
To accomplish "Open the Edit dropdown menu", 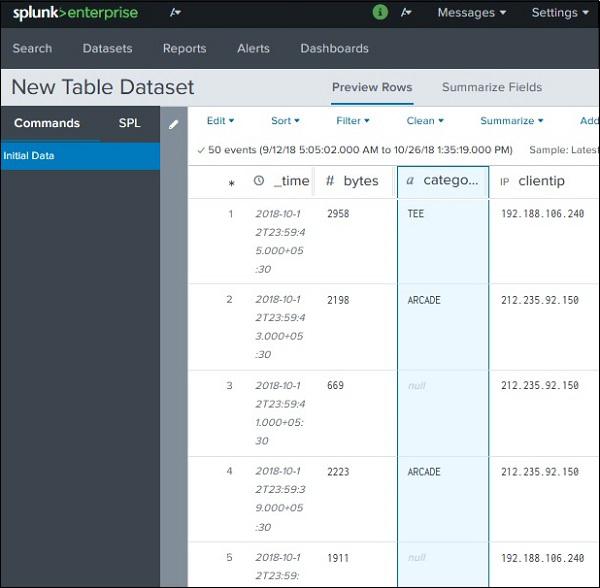I will [x=220, y=121].
